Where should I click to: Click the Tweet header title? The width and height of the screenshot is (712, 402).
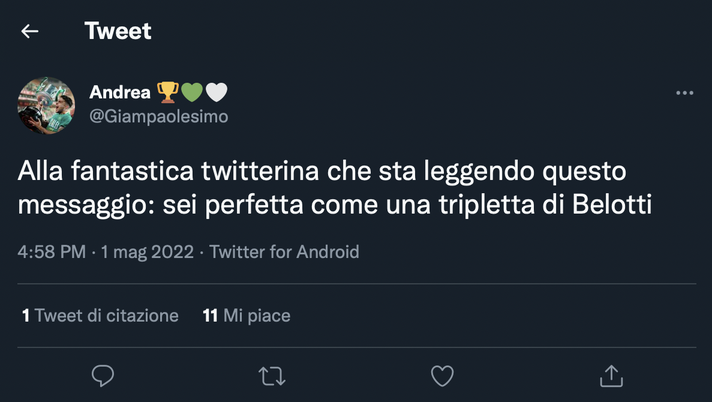click(118, 31)
